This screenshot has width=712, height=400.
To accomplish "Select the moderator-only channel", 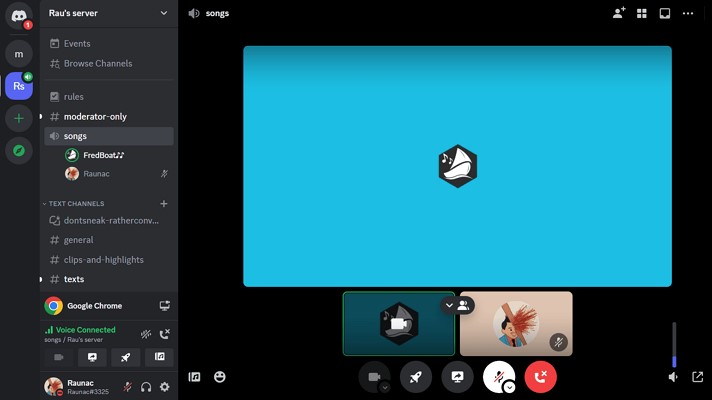I will 95,117.
